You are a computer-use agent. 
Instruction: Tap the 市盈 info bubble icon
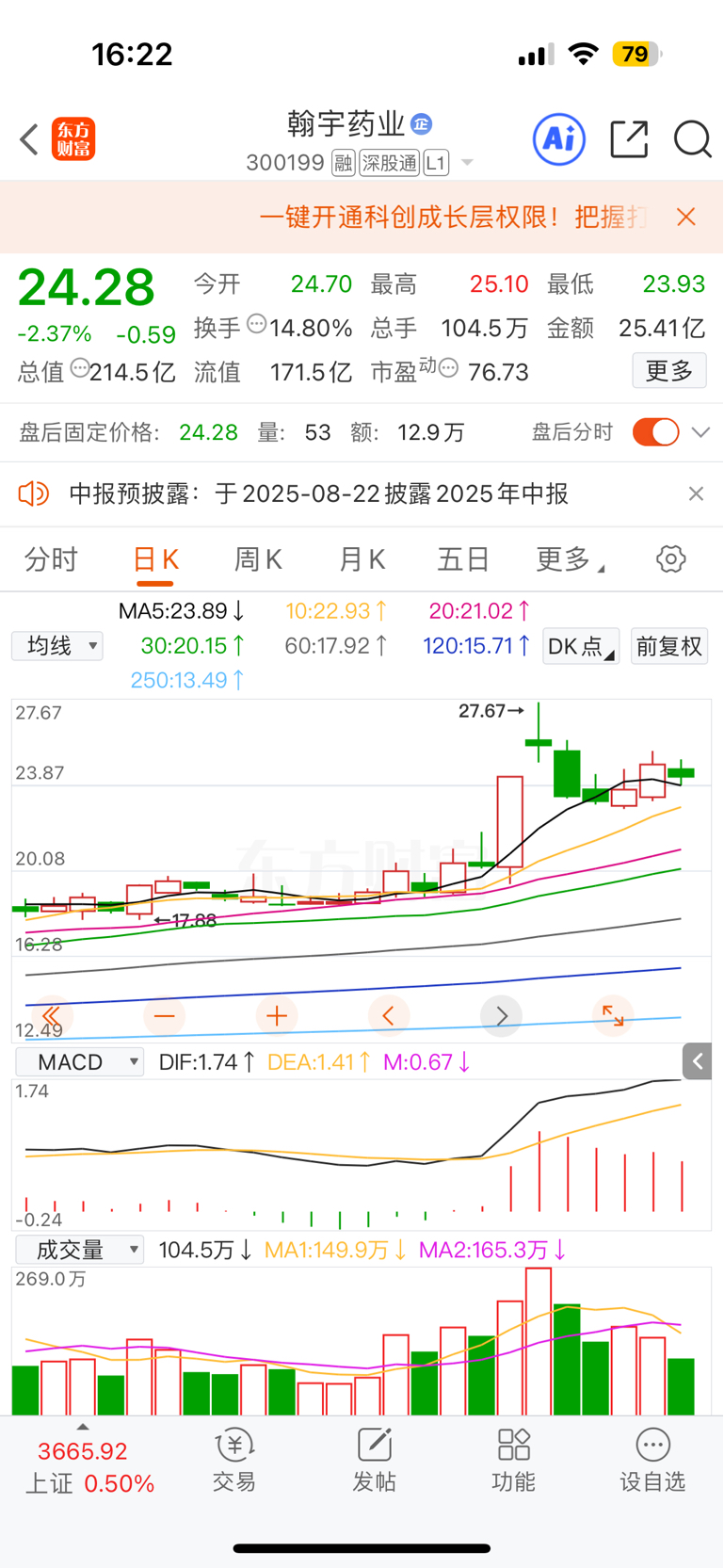pos(449,368)
